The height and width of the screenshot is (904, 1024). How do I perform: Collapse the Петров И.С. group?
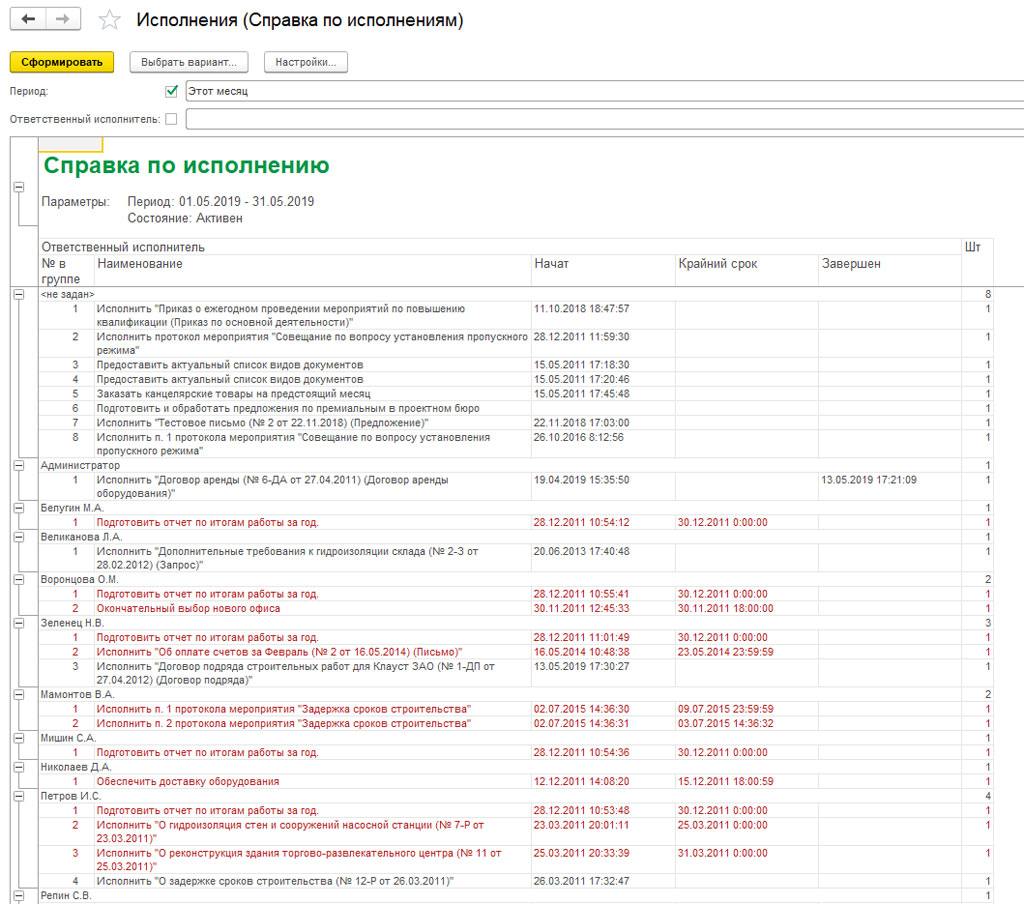pos(18,796)
